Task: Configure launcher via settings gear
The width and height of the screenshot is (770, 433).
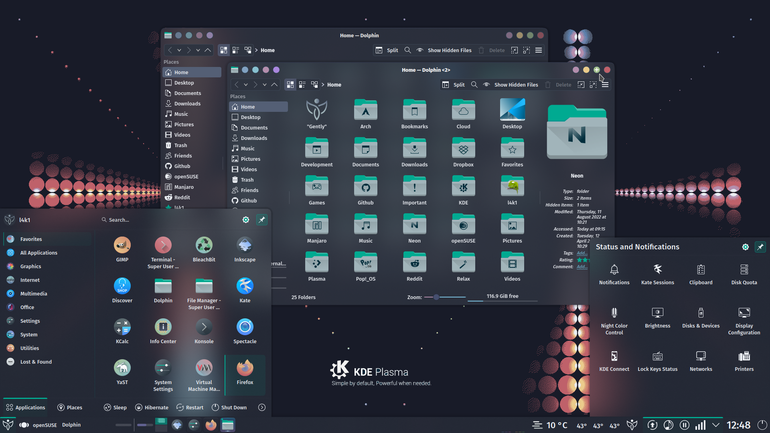Action: [x=246, y=220]
